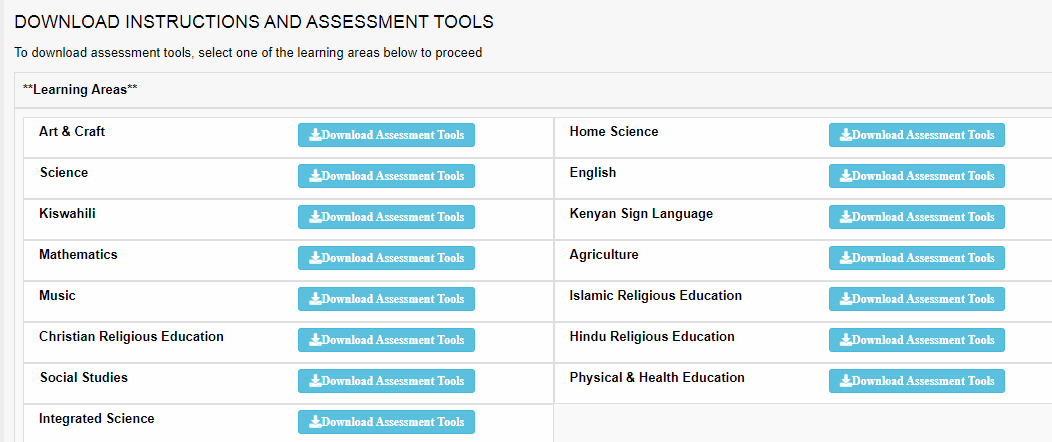Viewport: 1052px width, 442px height.
Task: Download Physical & Health Education tools
Action: click(916, 381)
